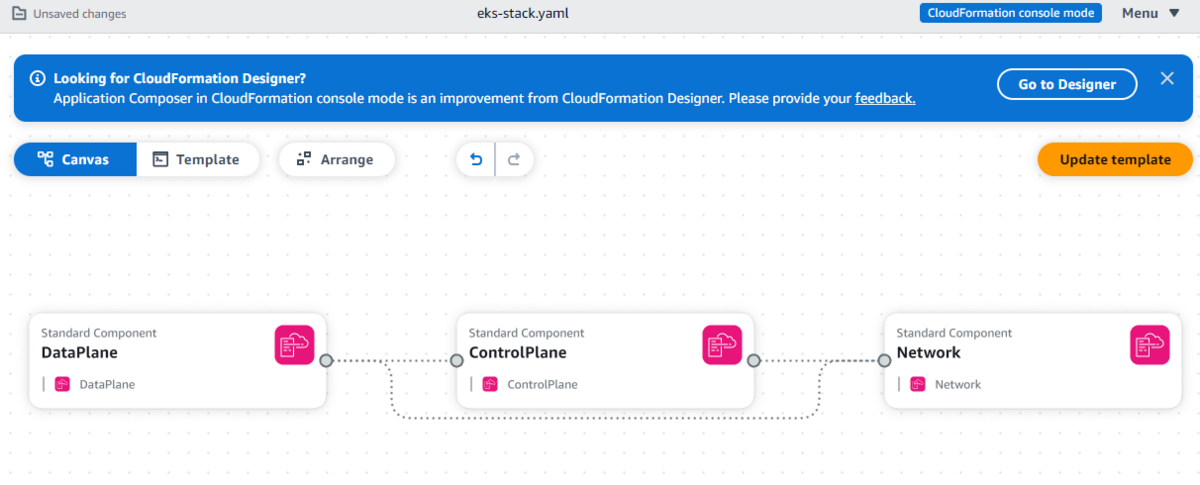The height and width of the screenshot is (485, 1200).
Task: Click the DataPlane card's right connector port
Action: point(326,360)
